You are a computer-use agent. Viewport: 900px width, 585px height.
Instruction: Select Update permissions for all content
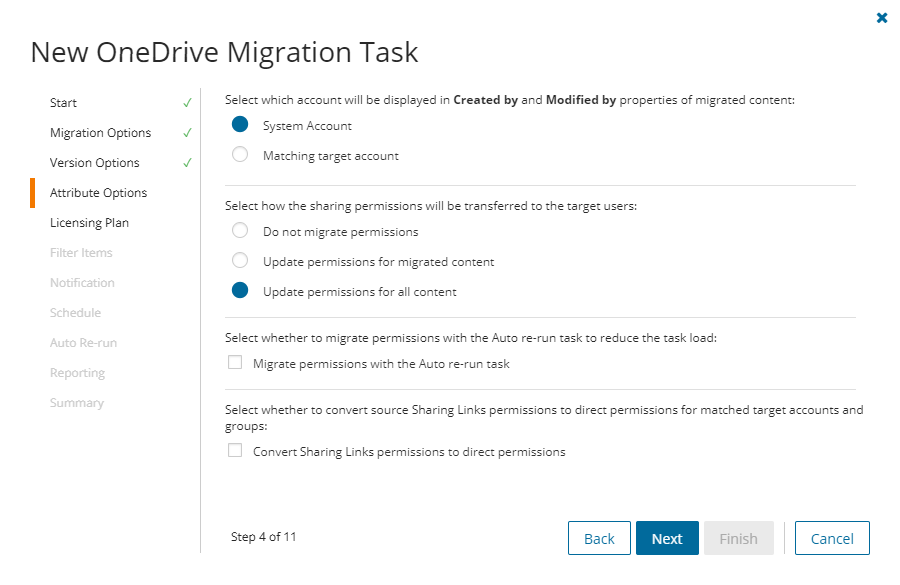click(239, 290)
